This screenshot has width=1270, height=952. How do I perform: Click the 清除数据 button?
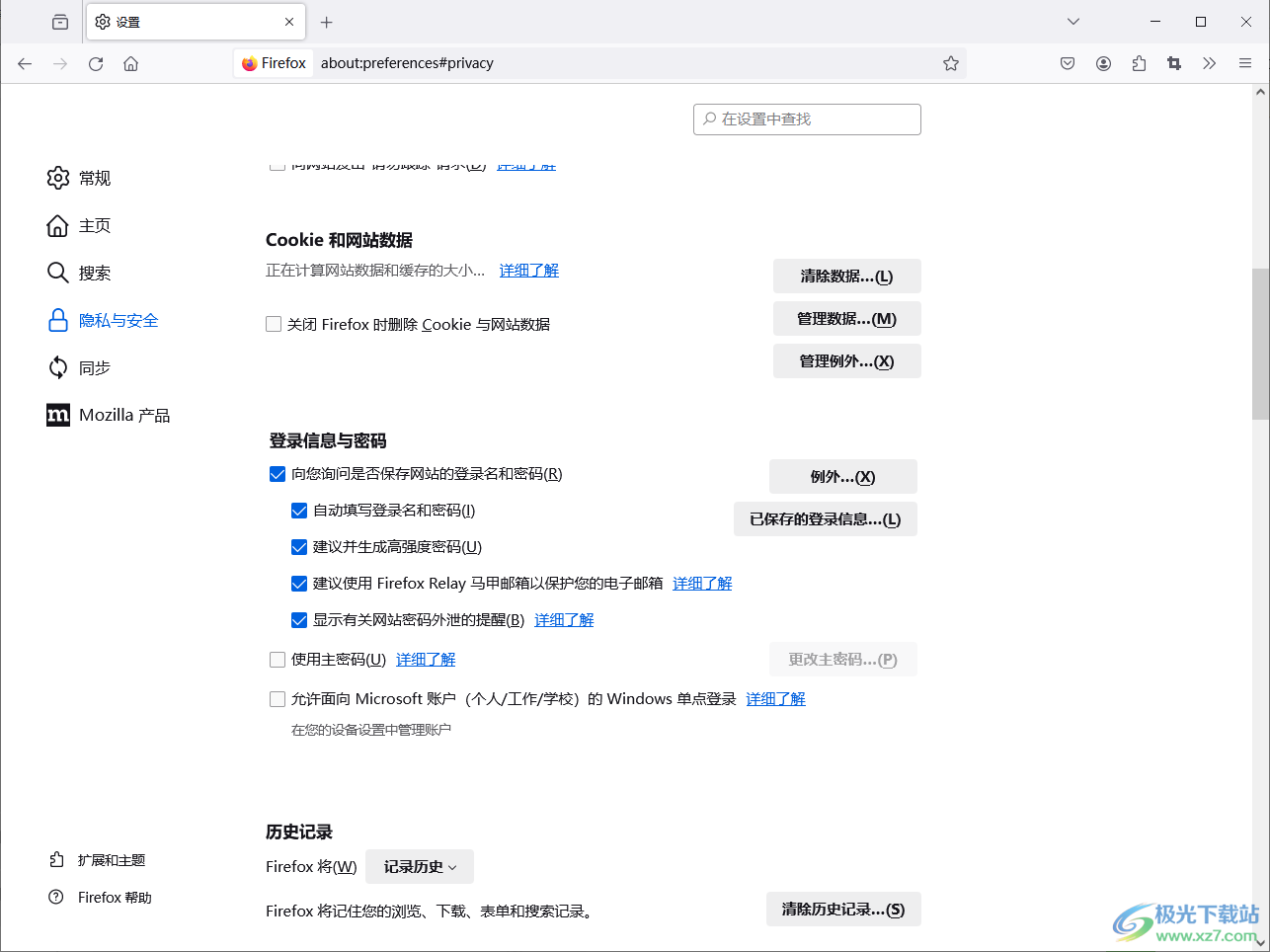tap(847, 277)
